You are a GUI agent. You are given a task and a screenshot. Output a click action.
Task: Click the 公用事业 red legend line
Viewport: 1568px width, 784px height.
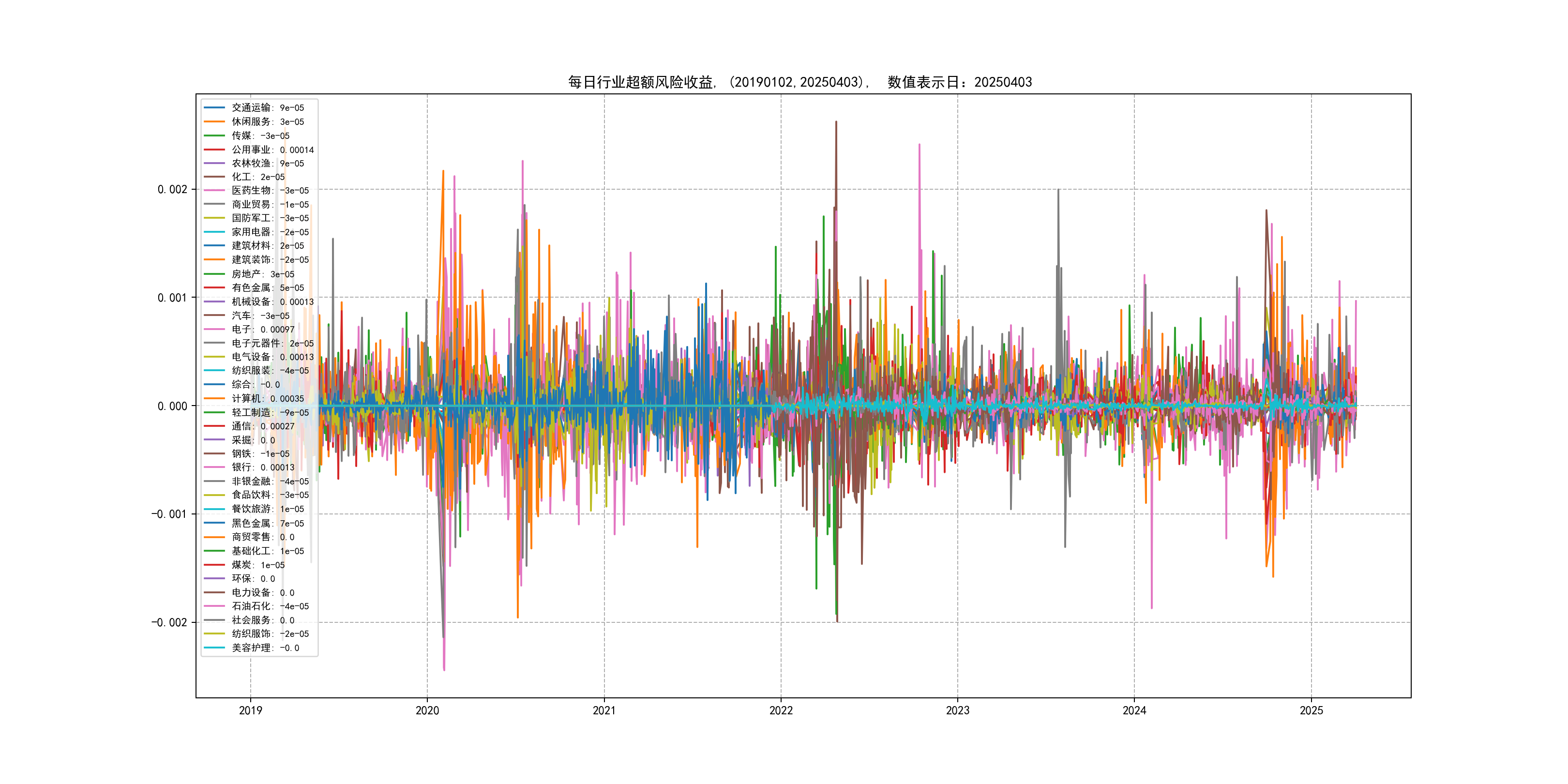pos(214,149)
